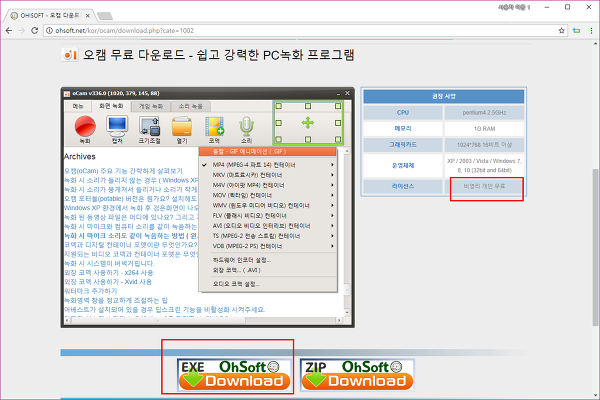Click the pentium4 2.5GHz cell
Viewport: 600px width, 400px height.
[x=484, y=113]
